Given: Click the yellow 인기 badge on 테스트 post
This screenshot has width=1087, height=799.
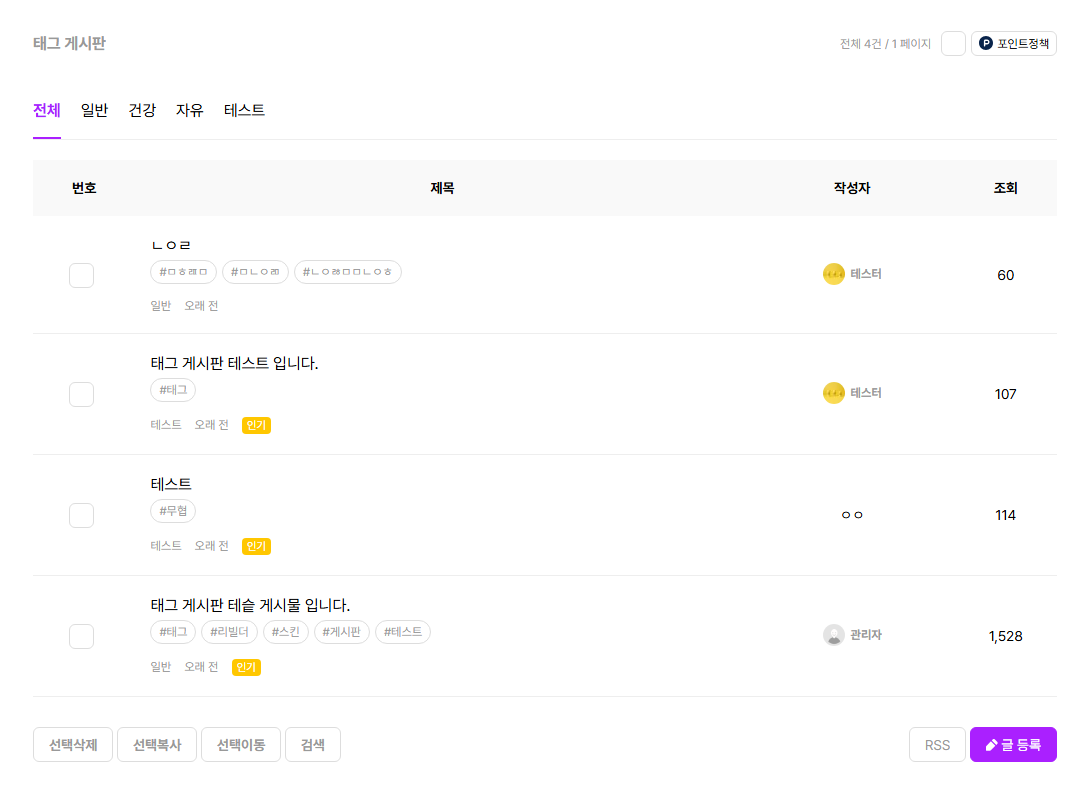Looking at the screenshot, I should (256, 546).
